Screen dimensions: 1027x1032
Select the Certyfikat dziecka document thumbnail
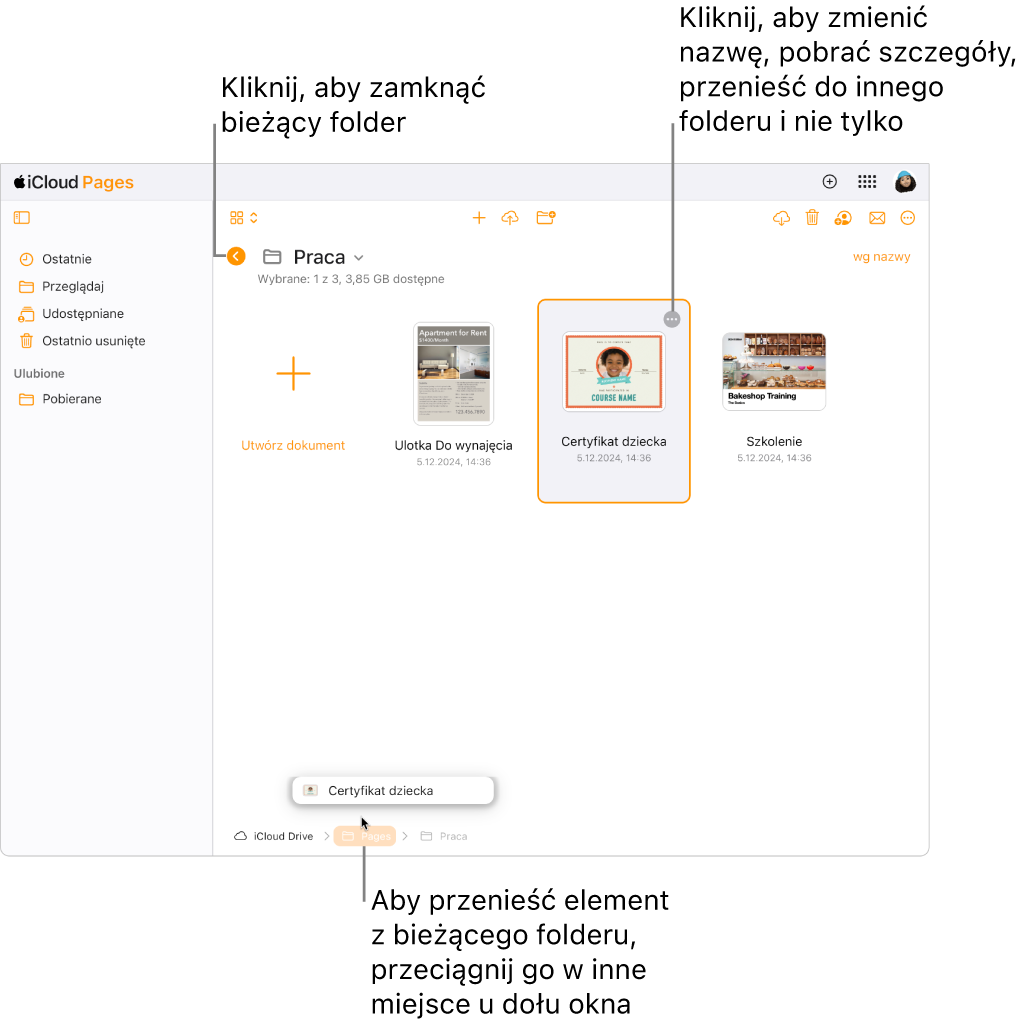point(614,372)
